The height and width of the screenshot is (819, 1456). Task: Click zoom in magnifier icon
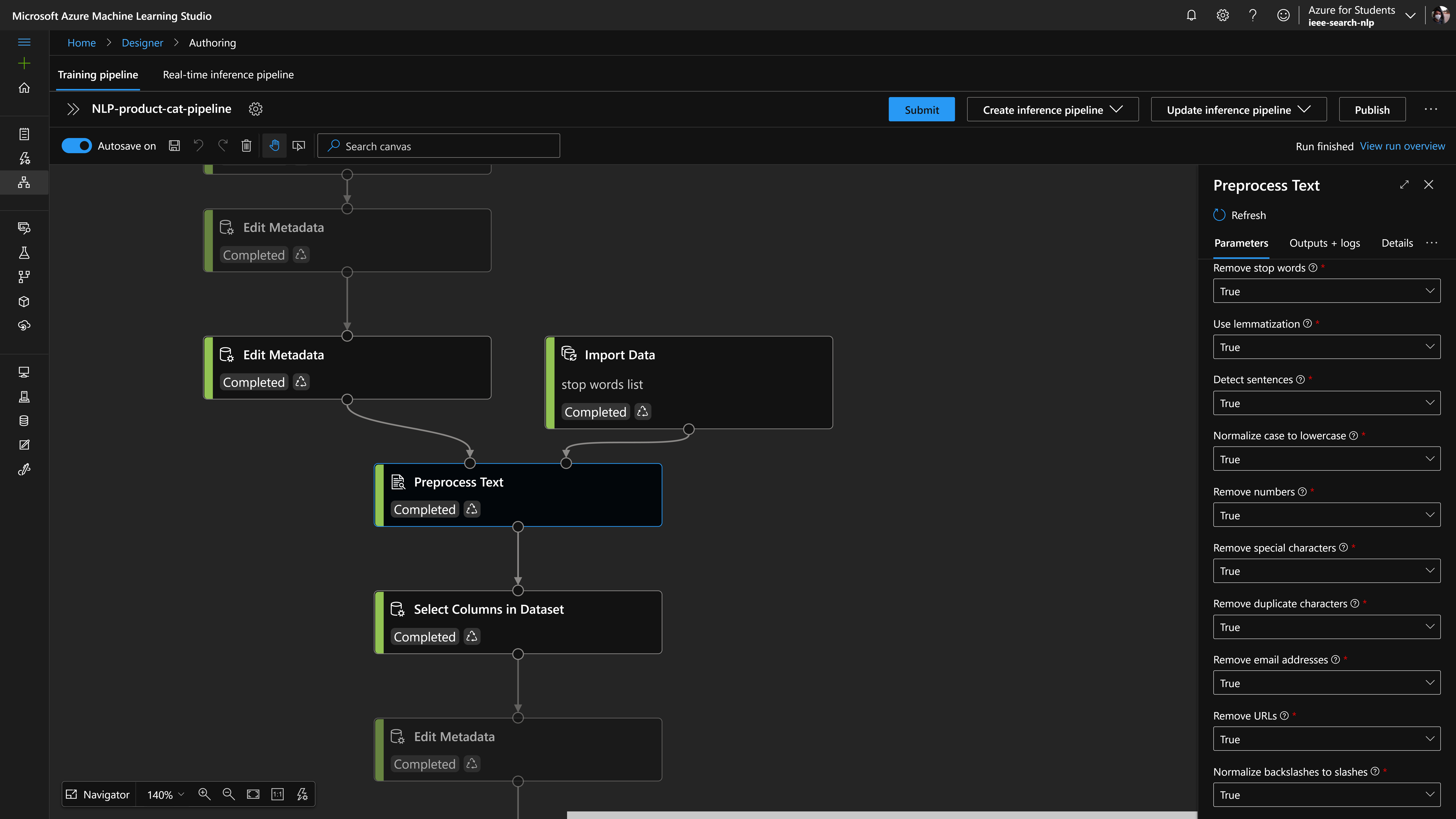(204, 794)
